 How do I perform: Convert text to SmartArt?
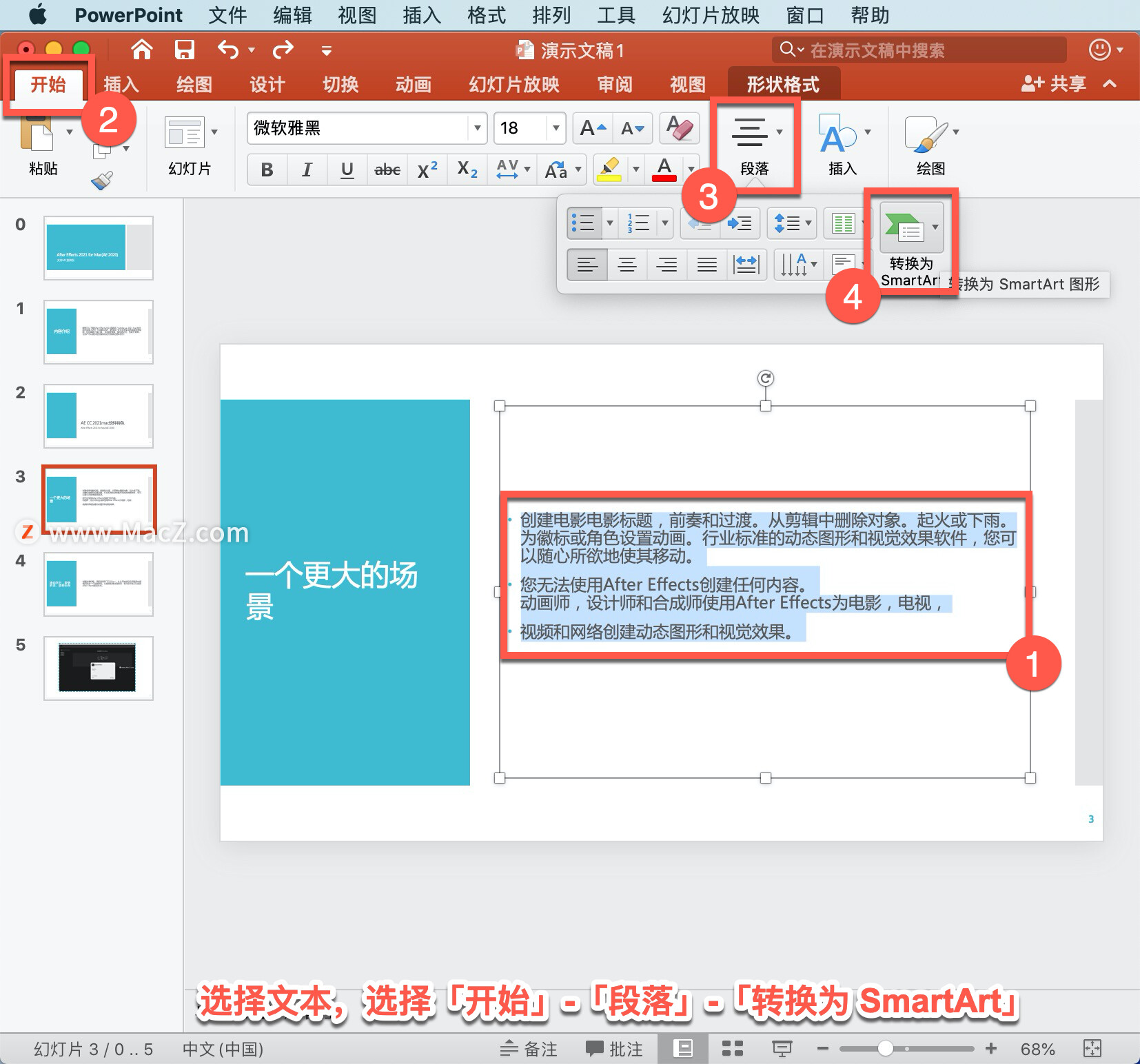911,245
